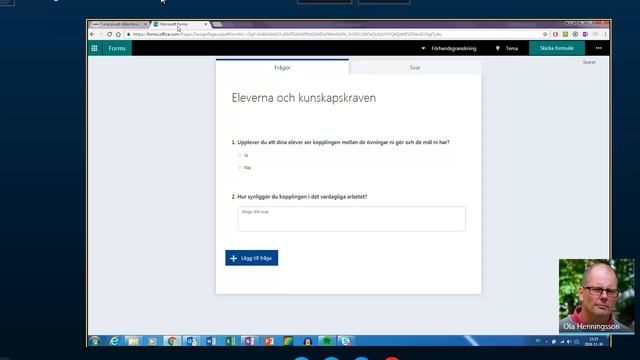Switch to the first browser tab
Screen dimensions: 640x360
point(118,24)
